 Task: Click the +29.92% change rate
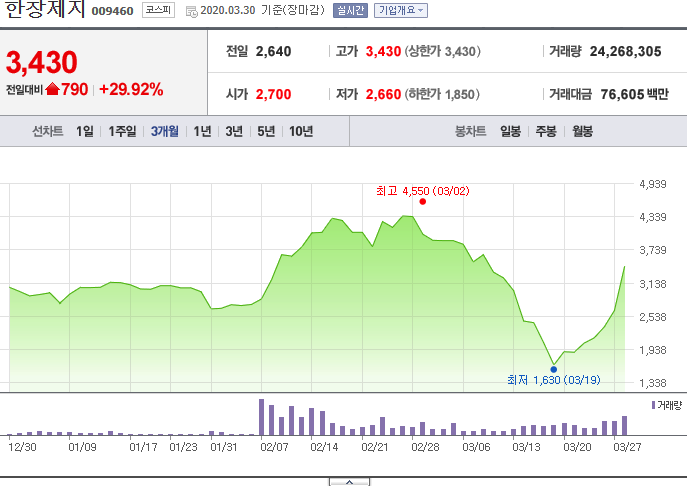pos(131,89)
